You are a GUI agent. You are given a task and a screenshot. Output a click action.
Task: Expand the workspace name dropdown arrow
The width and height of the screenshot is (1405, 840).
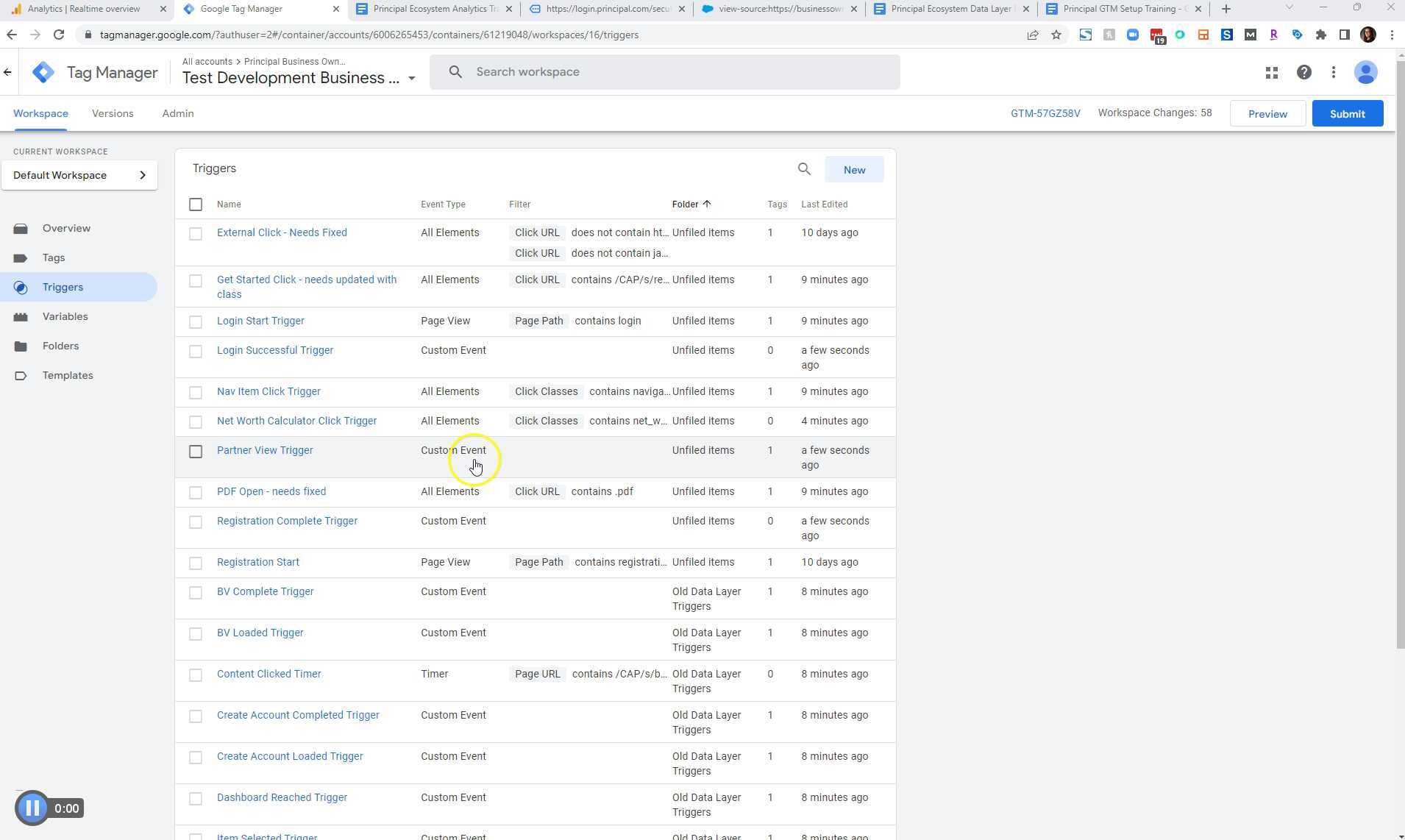tap(411, 78)
